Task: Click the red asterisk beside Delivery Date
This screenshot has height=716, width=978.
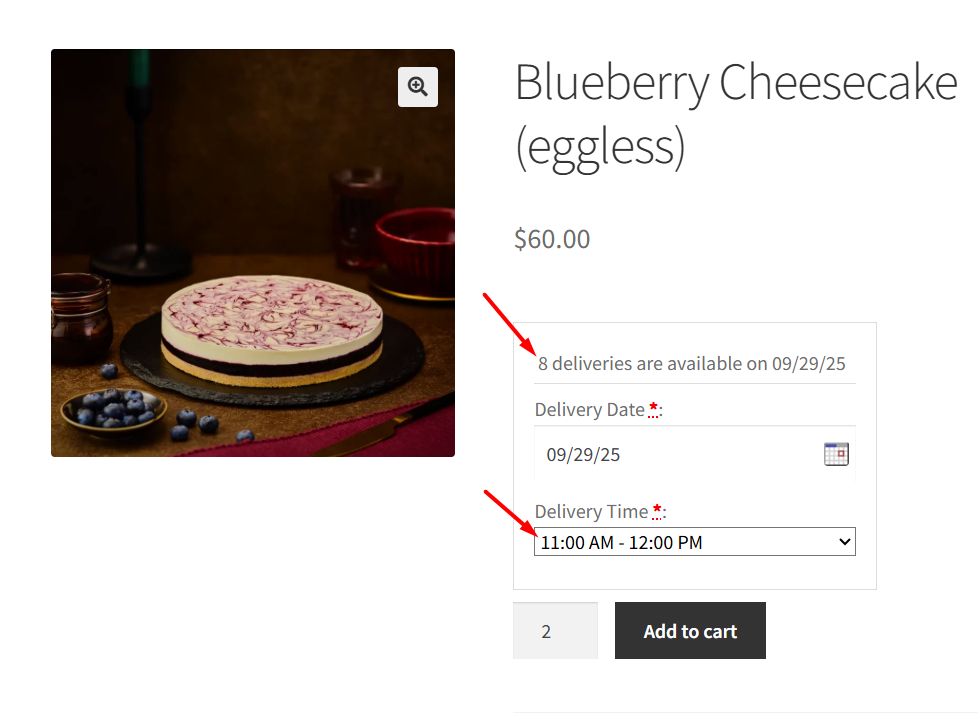Action: [653, 408]
